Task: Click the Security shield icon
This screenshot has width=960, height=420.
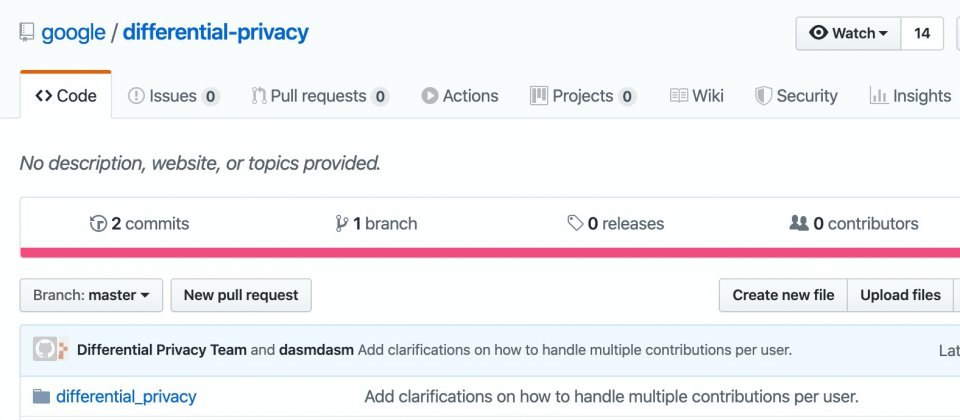Action: [763, 96]
